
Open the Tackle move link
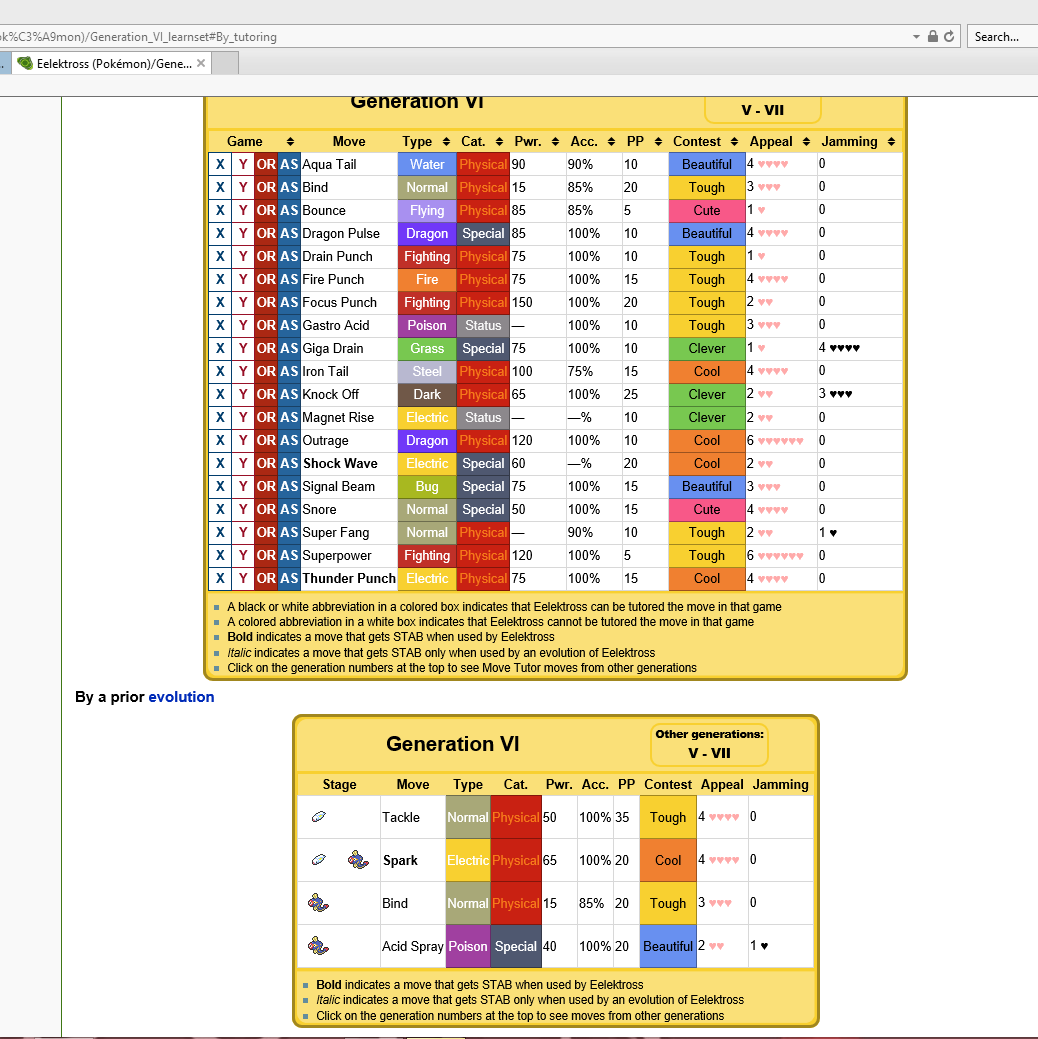tap(400, 817)
